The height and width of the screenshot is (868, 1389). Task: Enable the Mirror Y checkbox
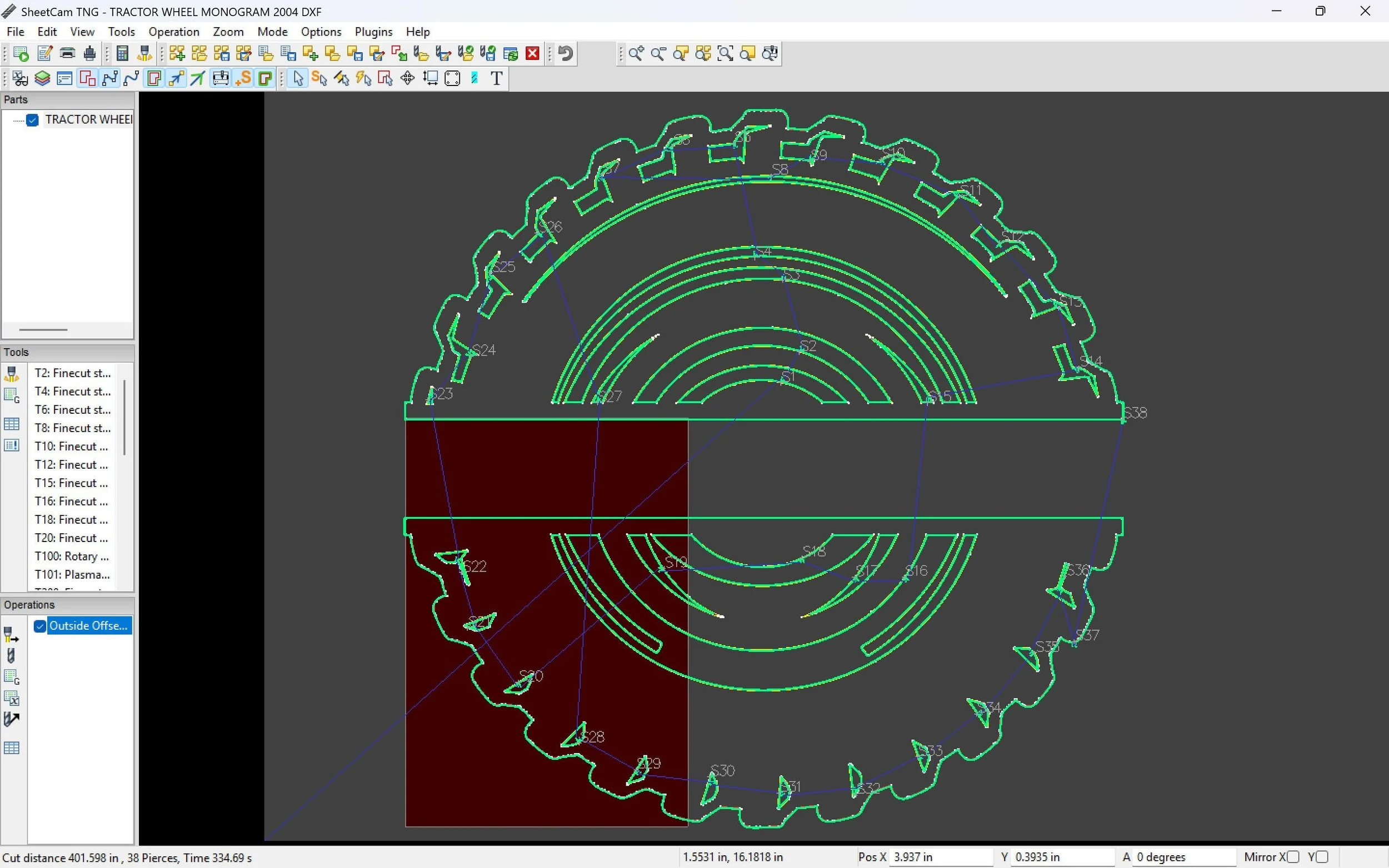click(x=1321, y=856)
